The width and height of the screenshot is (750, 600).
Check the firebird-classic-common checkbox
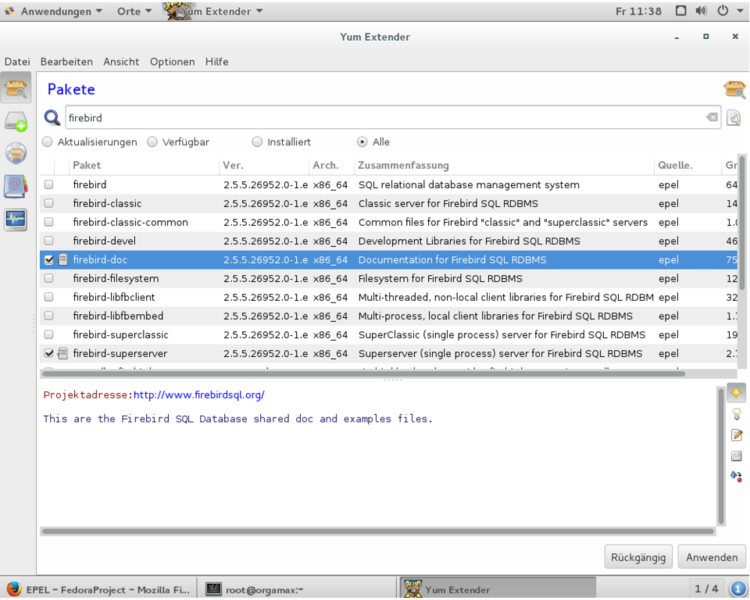pos(49,222)
